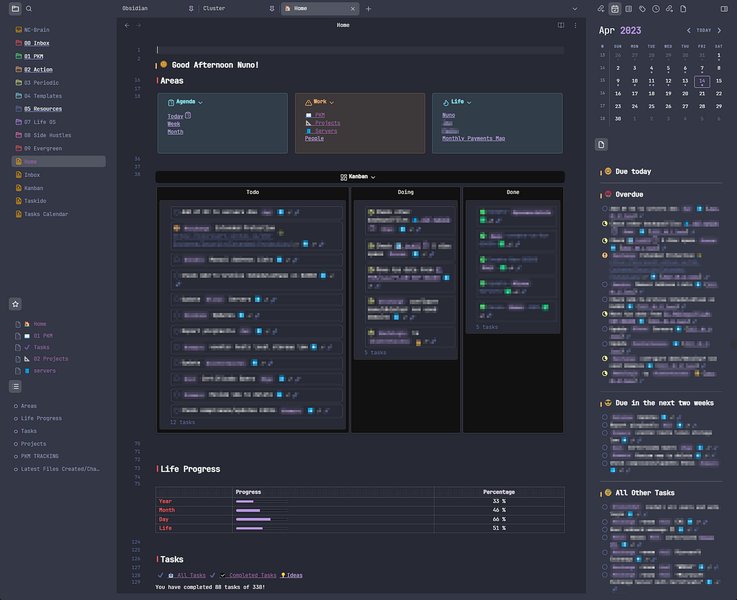Open the tags panel icon
737x600 pixels.
click(642, 8)
